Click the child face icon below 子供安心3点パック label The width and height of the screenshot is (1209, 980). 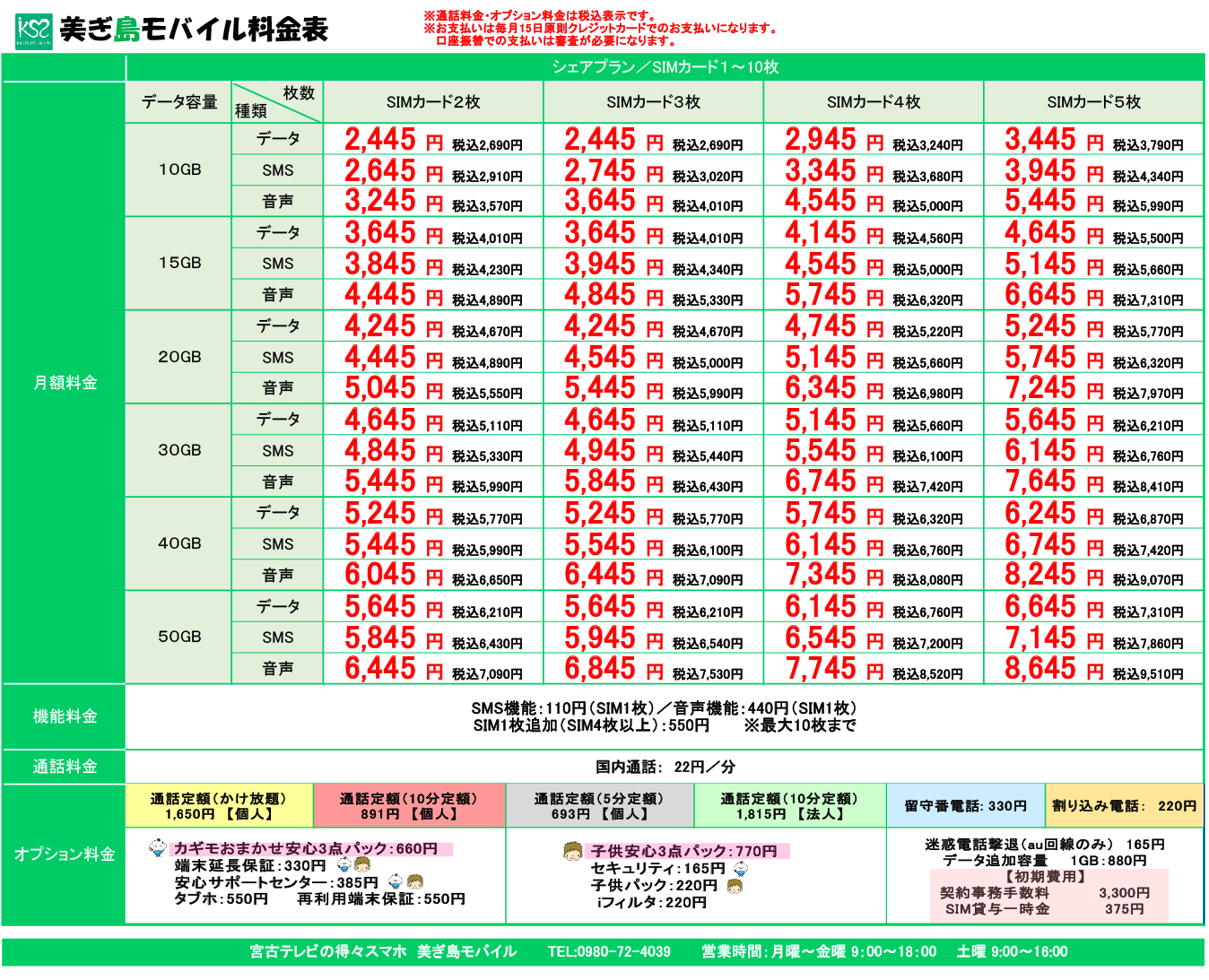[x=735, y=887]
